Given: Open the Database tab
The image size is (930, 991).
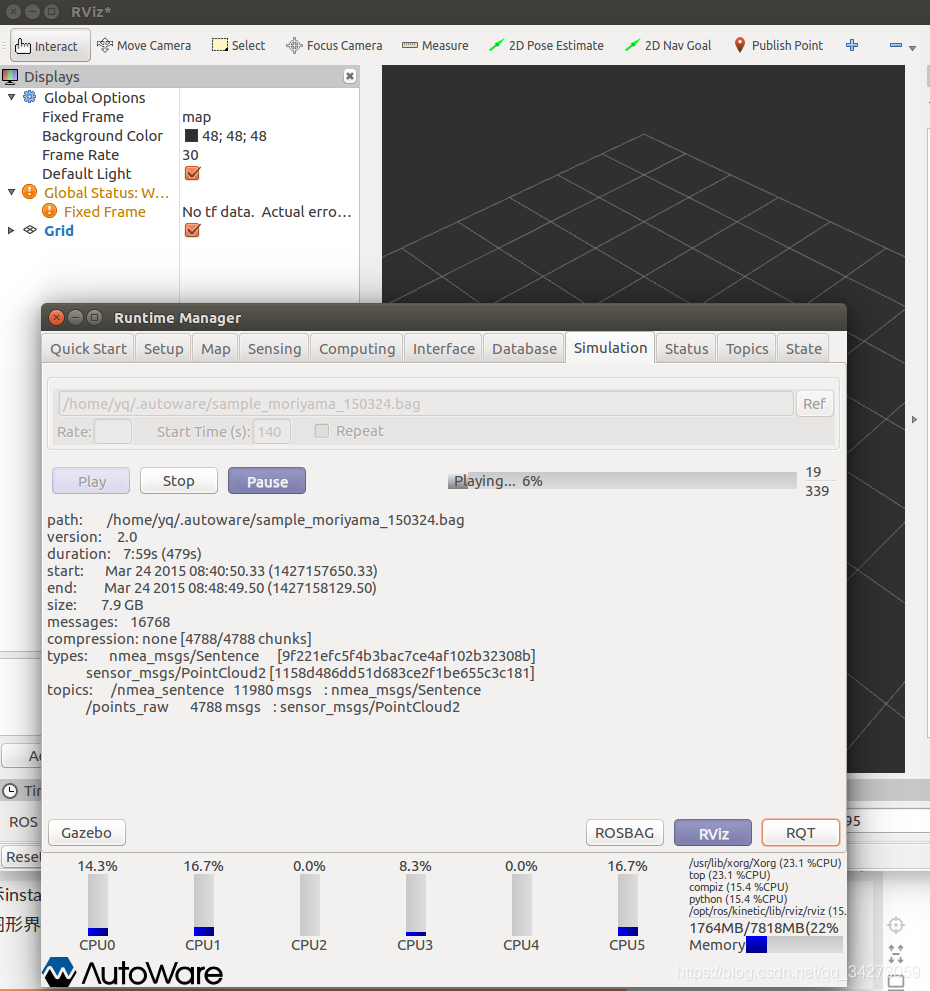Looking at the screenshot, I should pos(524,349).
